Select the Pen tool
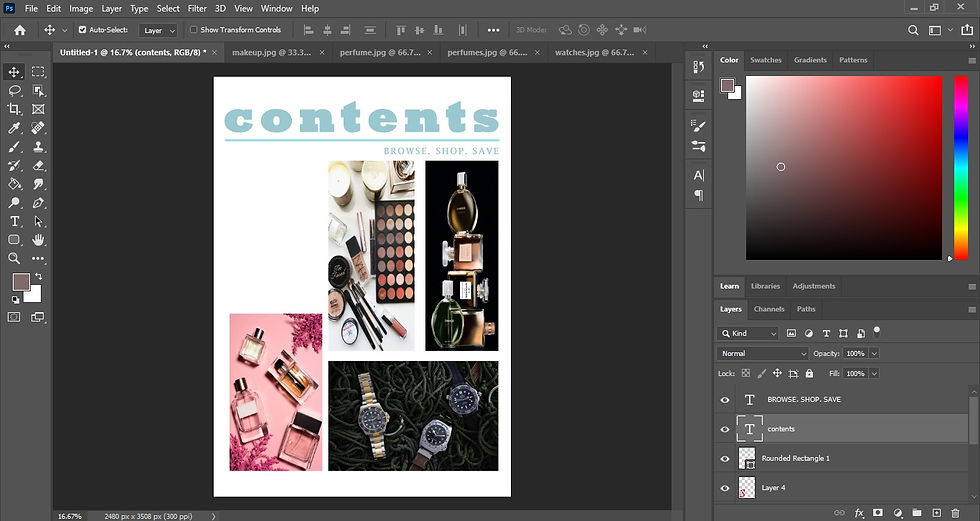Viewport: 980px width, 521px height. 38,203
